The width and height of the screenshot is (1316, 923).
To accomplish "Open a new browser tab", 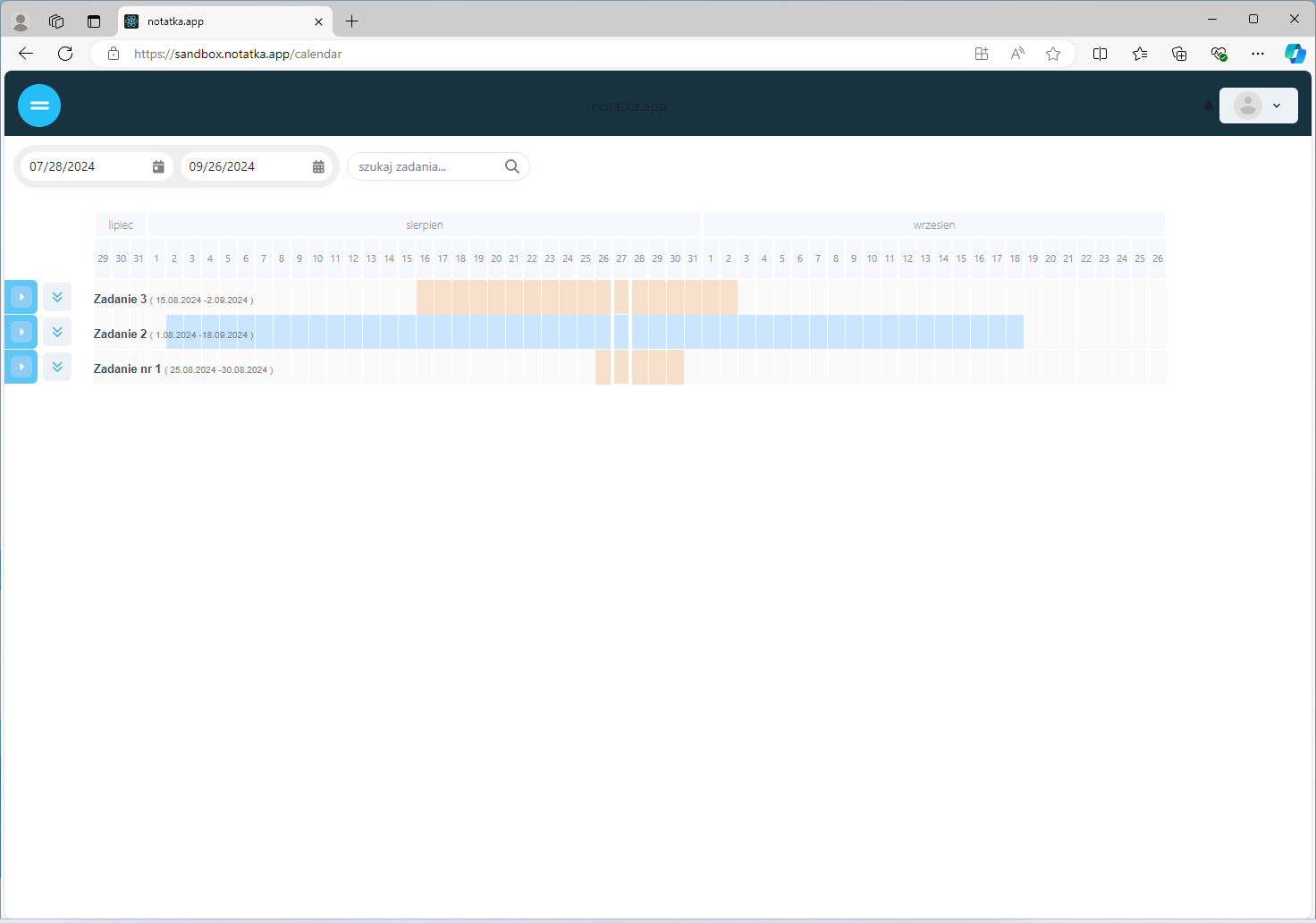I will (x=352, y=21).
